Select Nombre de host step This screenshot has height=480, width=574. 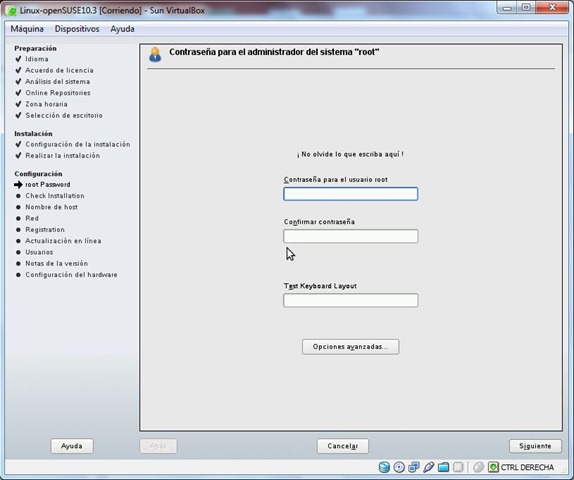[52, 207]
